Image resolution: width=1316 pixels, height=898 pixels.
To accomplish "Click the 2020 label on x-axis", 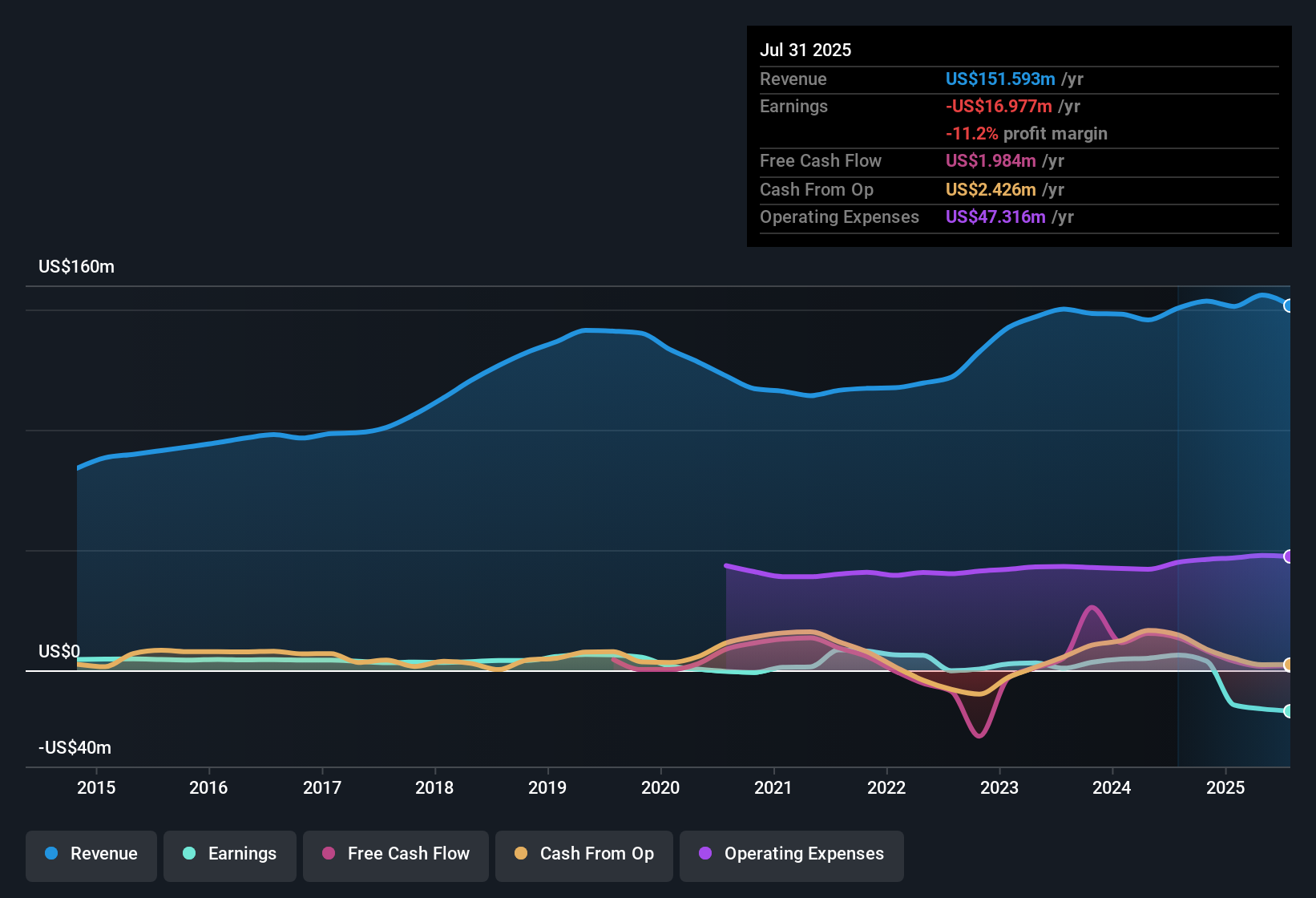I will point(660,788).
